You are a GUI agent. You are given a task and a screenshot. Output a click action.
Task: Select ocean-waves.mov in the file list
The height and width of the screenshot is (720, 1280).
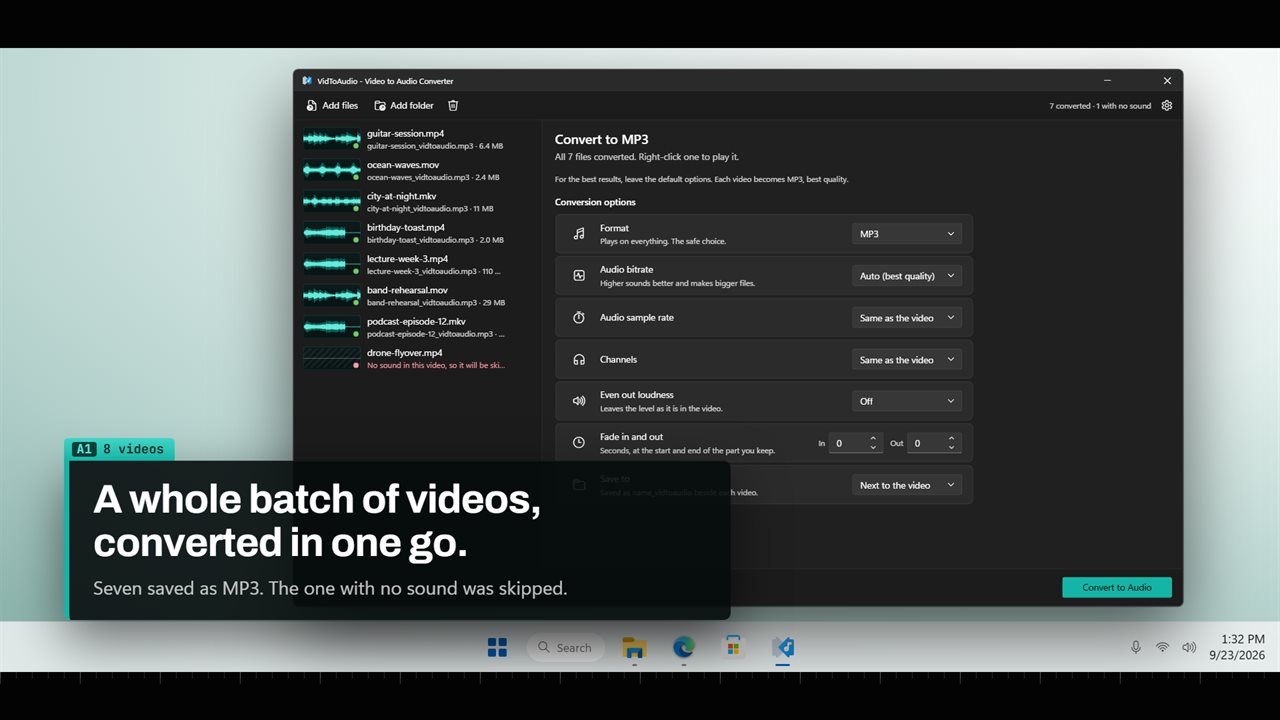coord(418,171)
